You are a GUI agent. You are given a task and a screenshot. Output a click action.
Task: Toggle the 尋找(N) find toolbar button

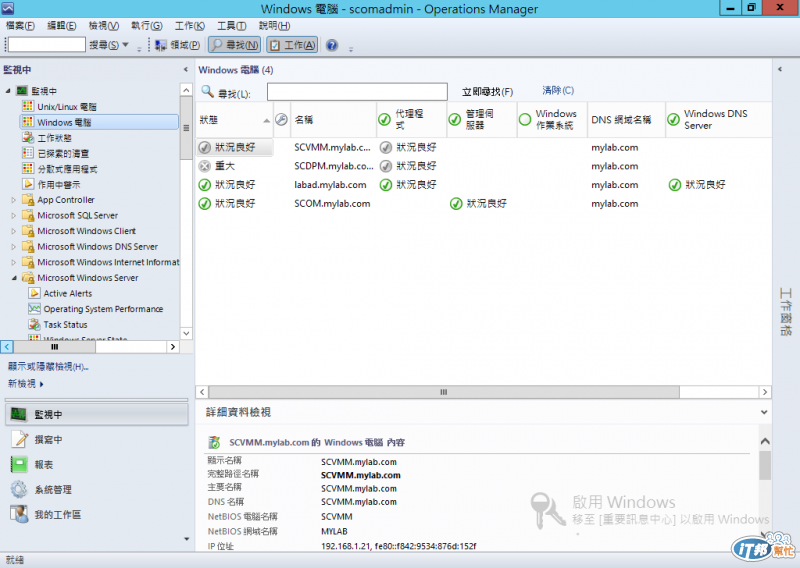[235, 45]
